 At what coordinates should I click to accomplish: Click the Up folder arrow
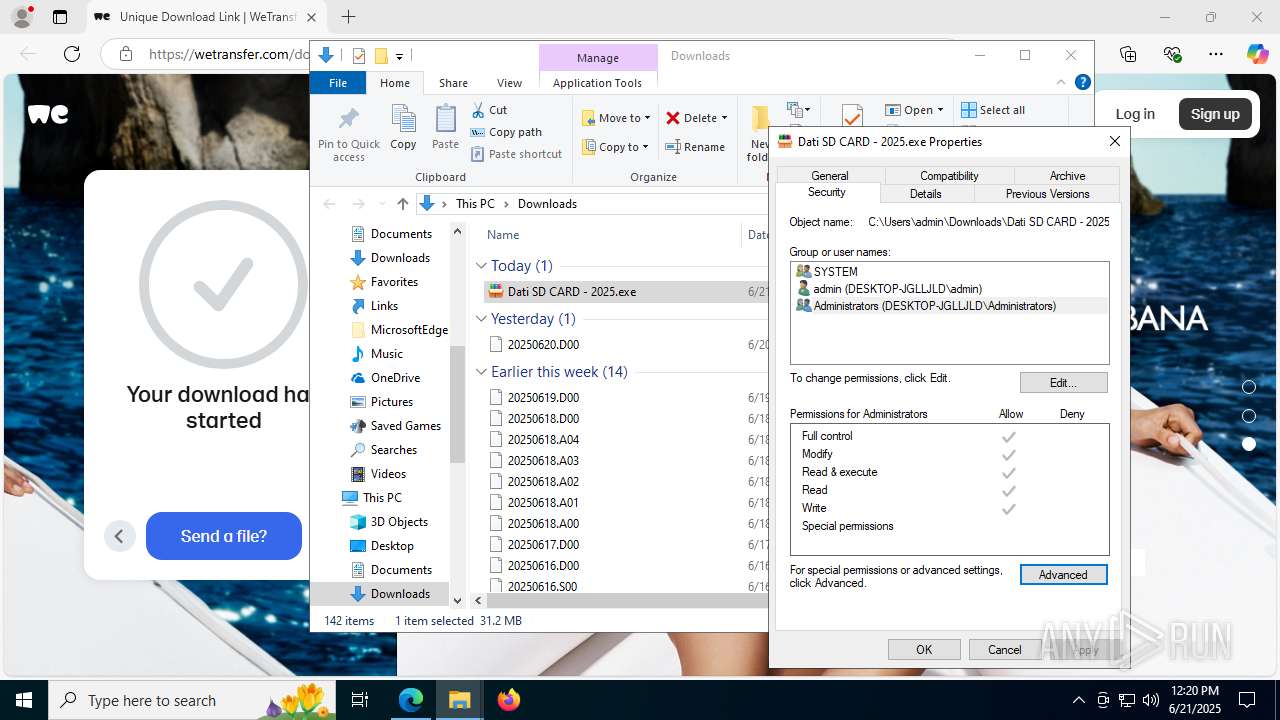(403, 203)
